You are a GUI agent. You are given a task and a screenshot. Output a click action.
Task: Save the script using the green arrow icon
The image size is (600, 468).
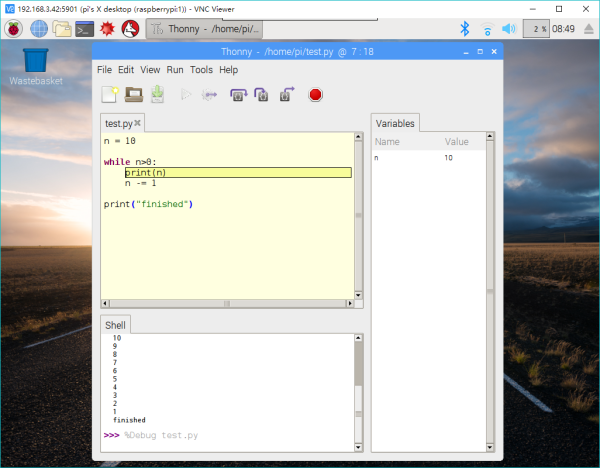point(158,95)
